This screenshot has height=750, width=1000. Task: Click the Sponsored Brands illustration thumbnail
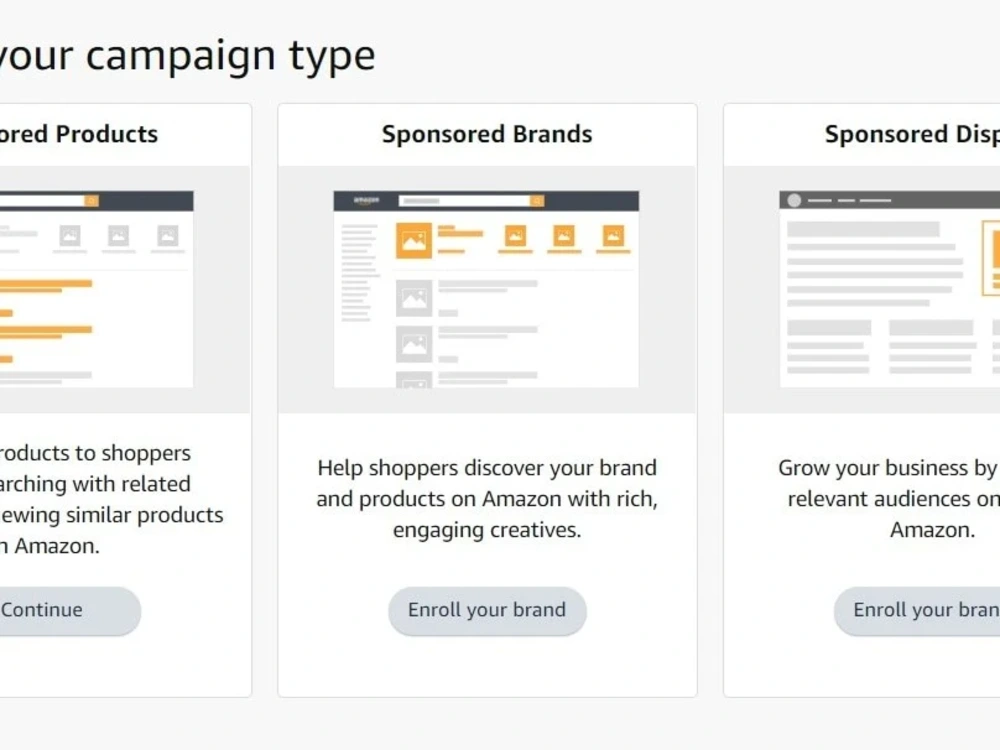pyautogui.click(x=486, y=289)
